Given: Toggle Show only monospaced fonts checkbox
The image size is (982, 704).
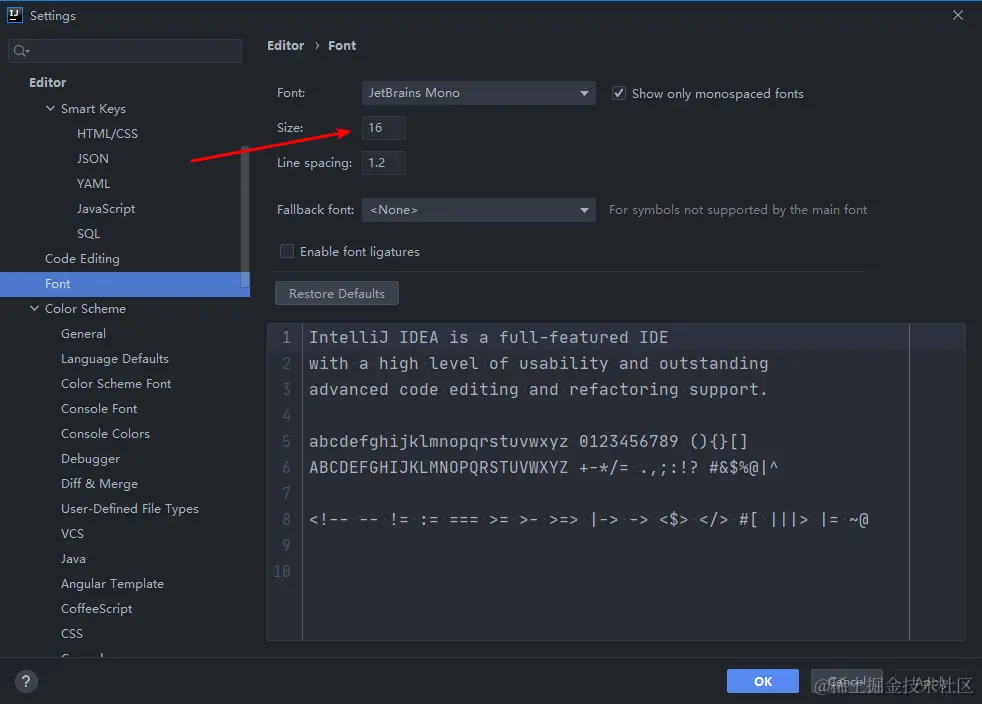Looking at the screenshot, I should (x=618, y=93).
